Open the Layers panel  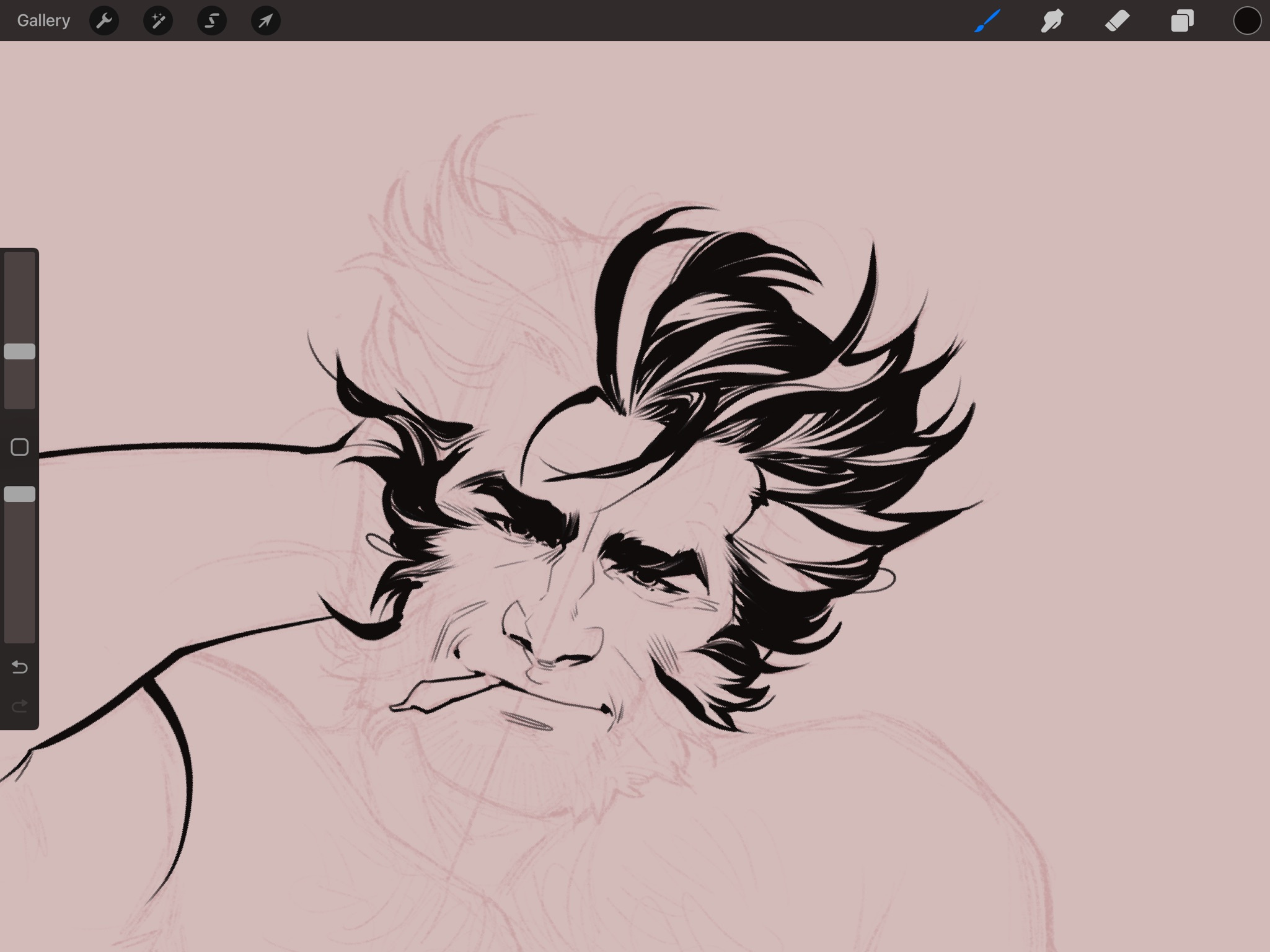1182,20
